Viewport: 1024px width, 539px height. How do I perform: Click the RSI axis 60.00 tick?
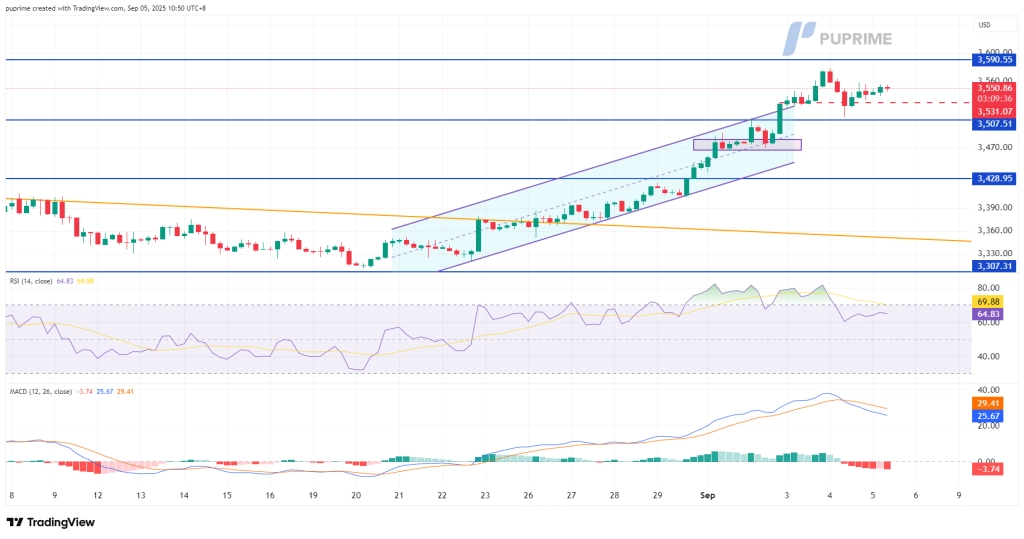pos(988,323)
